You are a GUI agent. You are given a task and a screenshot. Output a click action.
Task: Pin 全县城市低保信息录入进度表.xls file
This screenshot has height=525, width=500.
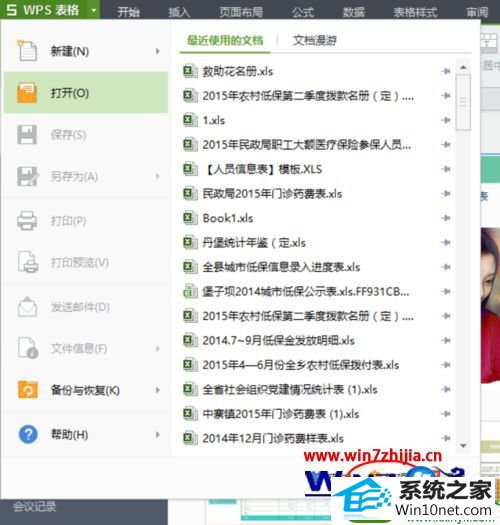coord(446,267)
